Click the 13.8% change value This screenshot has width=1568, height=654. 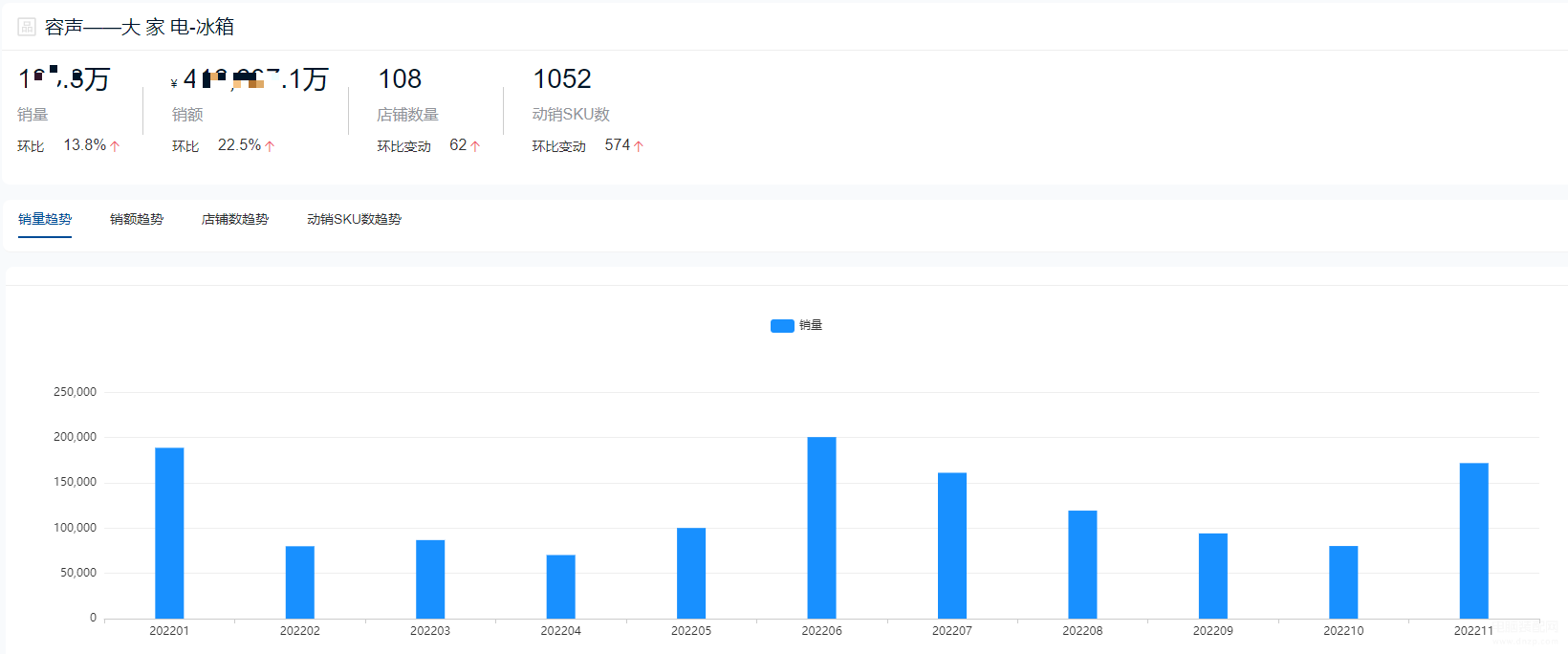tap(85, 145)
